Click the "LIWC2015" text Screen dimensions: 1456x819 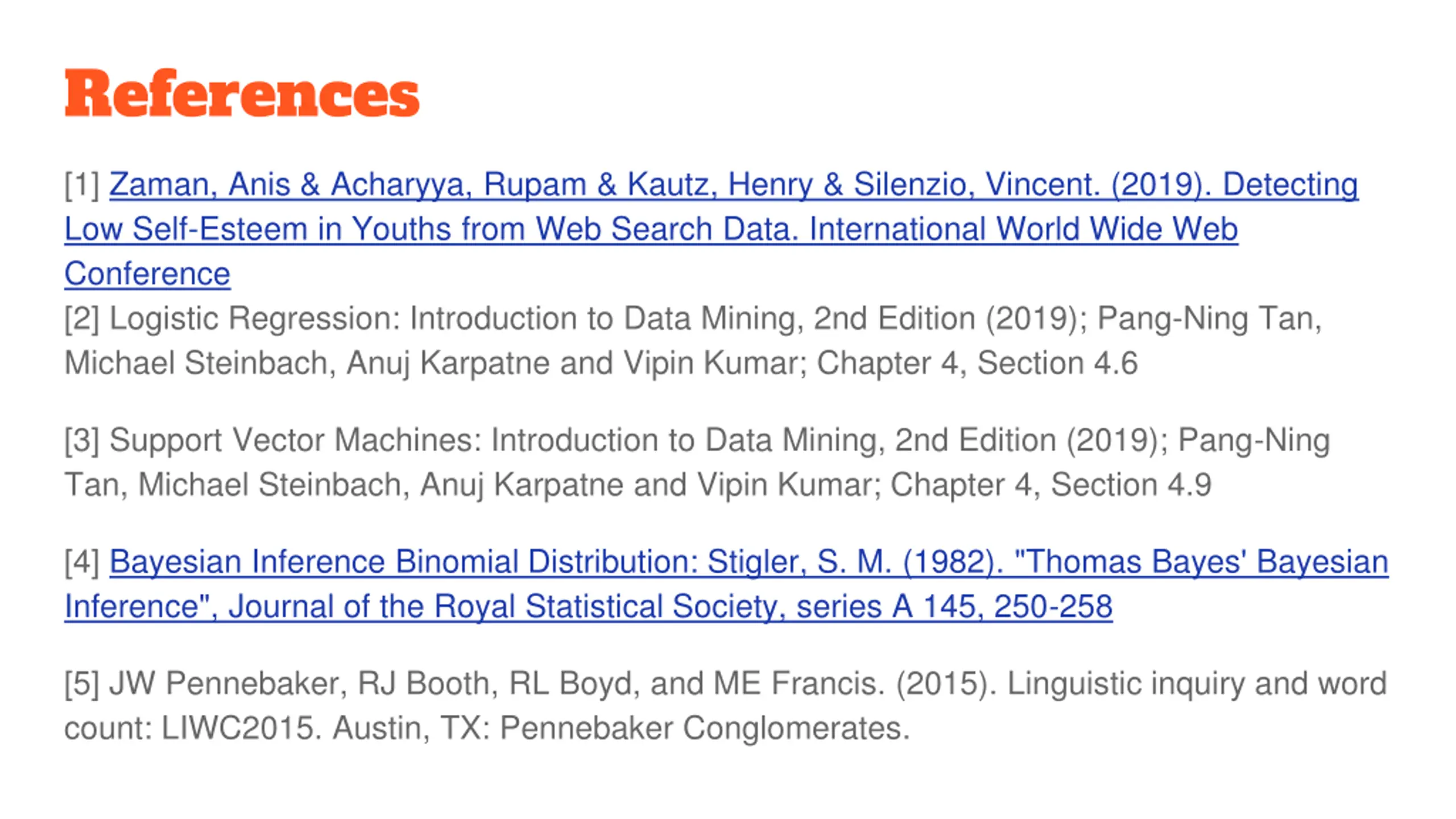(238, 729)
